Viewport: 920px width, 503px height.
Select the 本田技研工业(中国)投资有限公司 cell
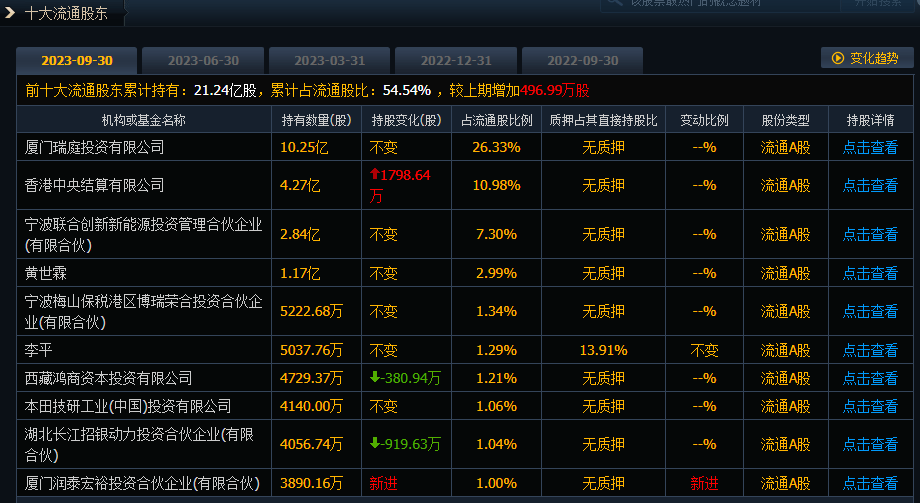click(x=144, y=406)
